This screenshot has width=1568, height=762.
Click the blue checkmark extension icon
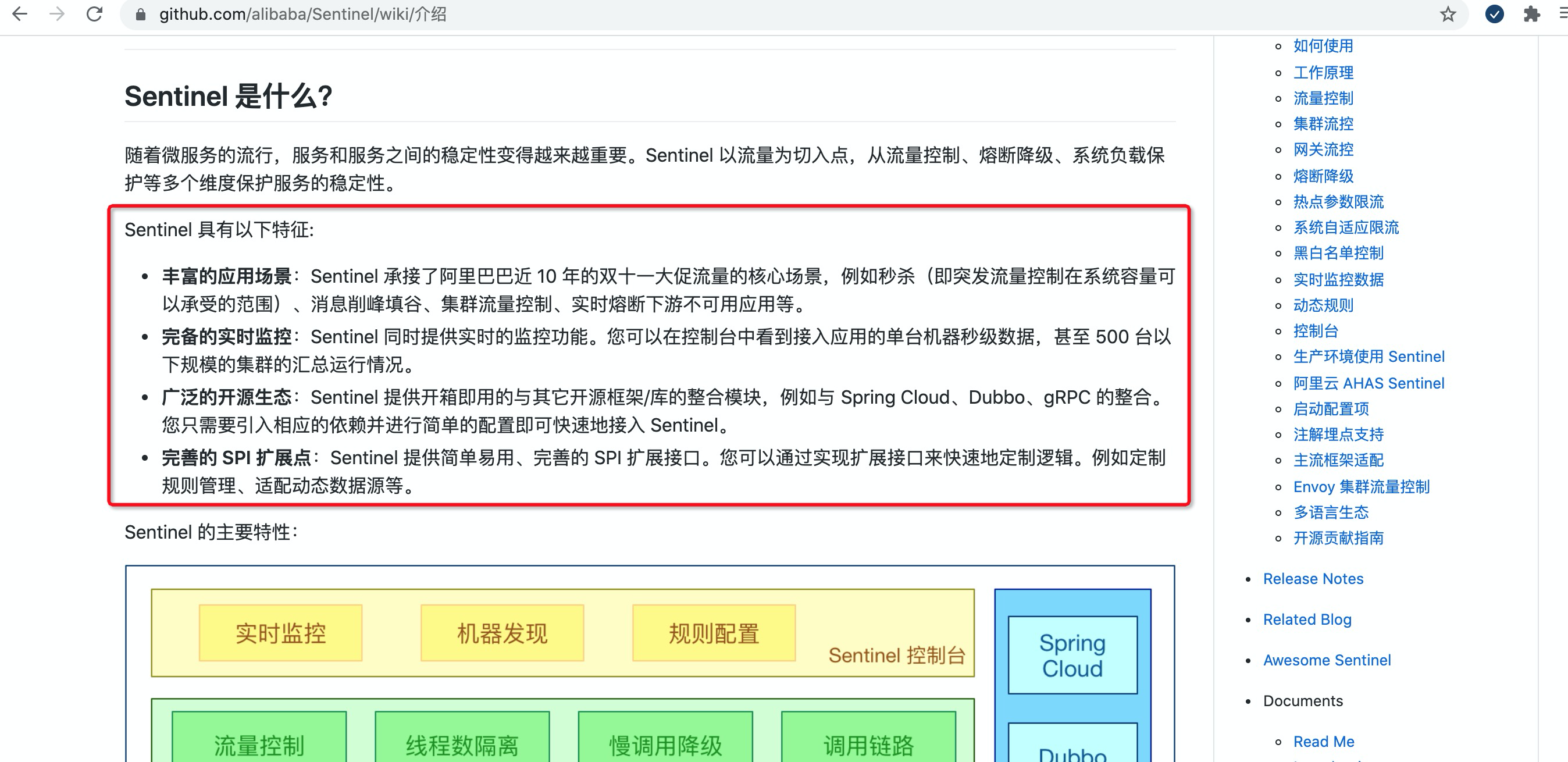pos(1494,14)
